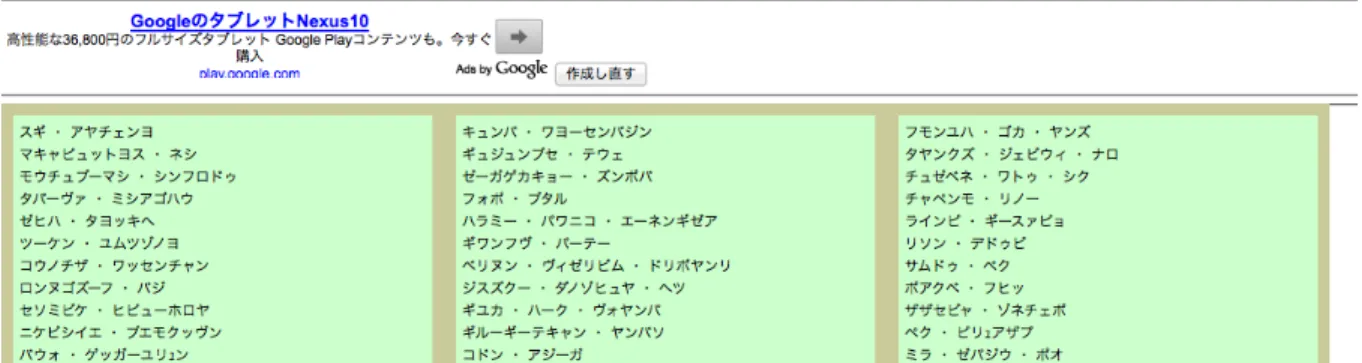Select the name starting with タヤンクズ
This screenshot has width=1362, height=363.
click(x=1011, y=154)
